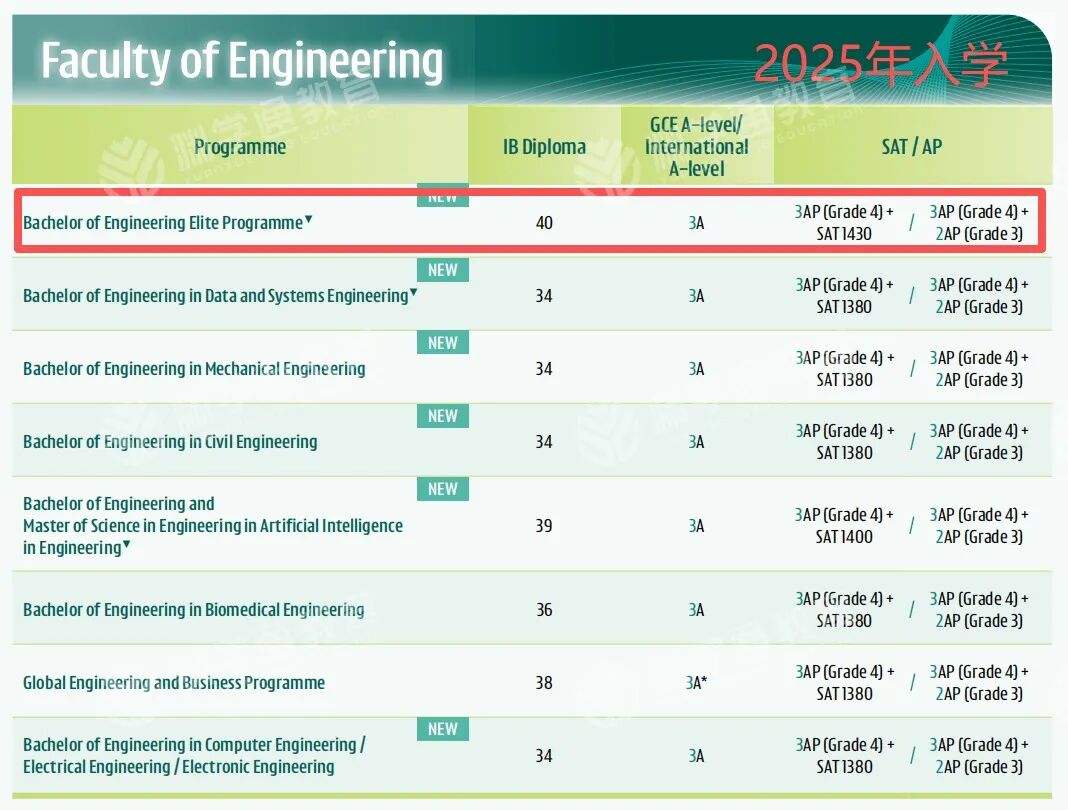1068x810 pixels.
Task: Select the SAT / AP column header
Action: tap(911, 147)
